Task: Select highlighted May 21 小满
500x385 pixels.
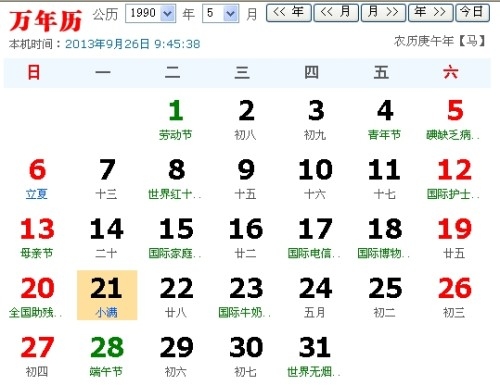Action: pos(107,295)
